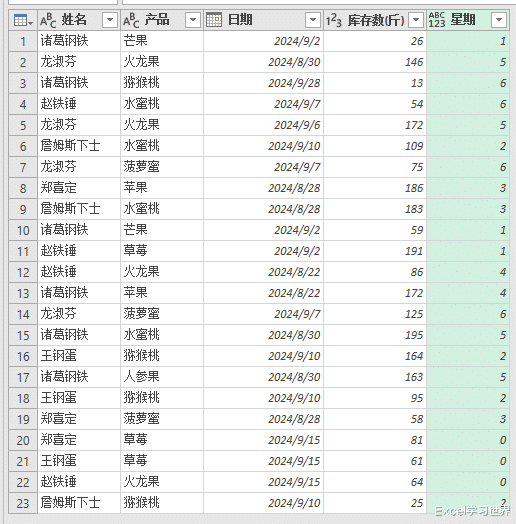Open the 日期 column filter dropdown
This screenshot has width=516, height=524.
[313, 20]
